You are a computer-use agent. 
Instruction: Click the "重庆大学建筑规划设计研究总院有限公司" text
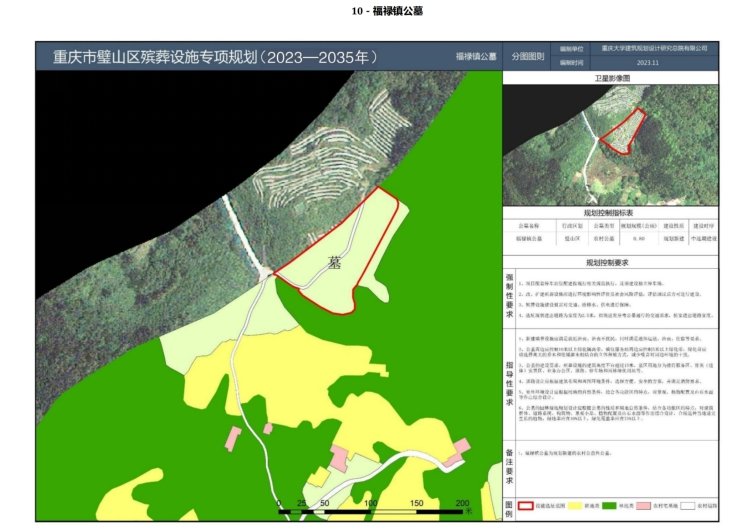tap(654, 48)
